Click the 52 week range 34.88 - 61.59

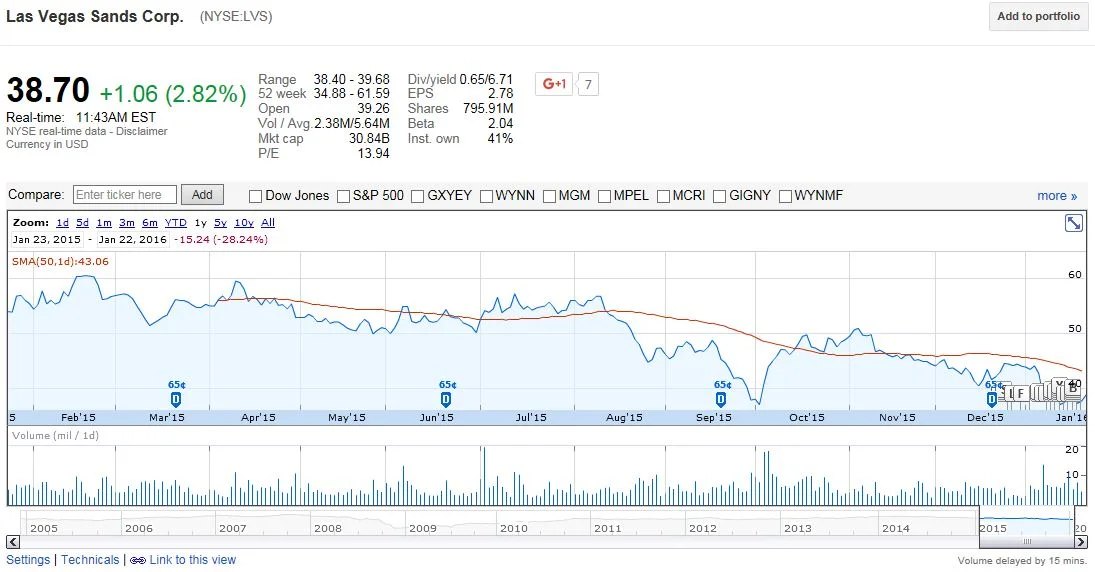tap(352, 94)
